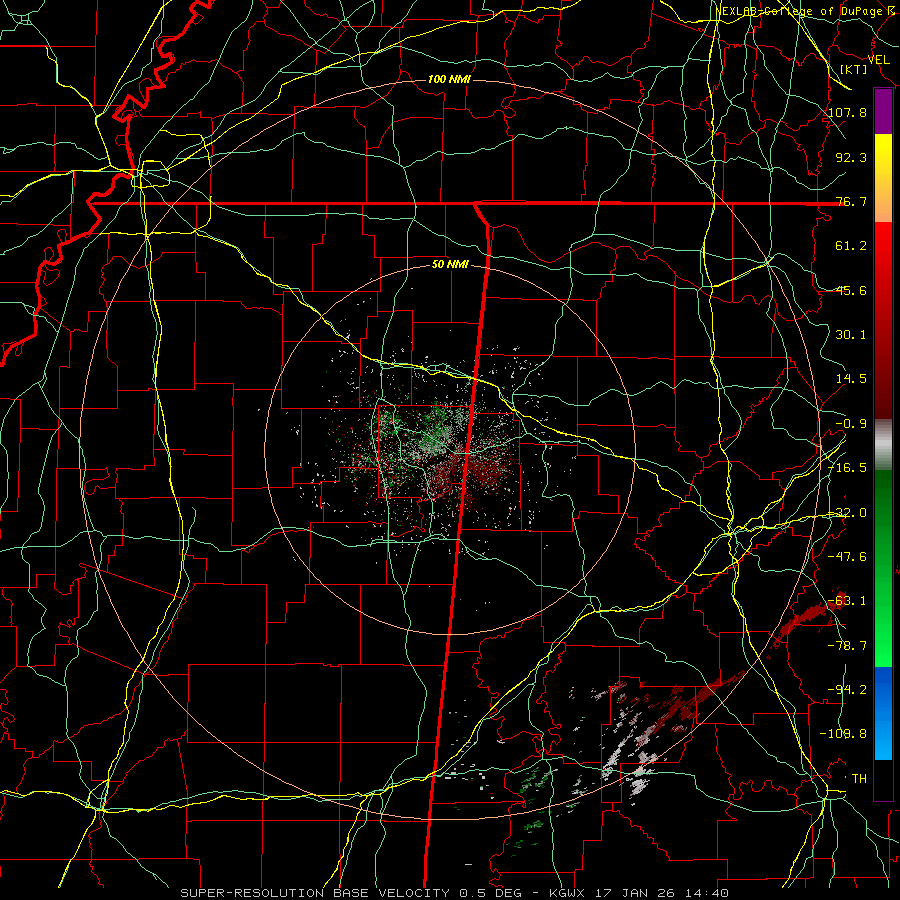
Task: Select the -32.0 velocity scale value
Action: click(x=848, y=513)
